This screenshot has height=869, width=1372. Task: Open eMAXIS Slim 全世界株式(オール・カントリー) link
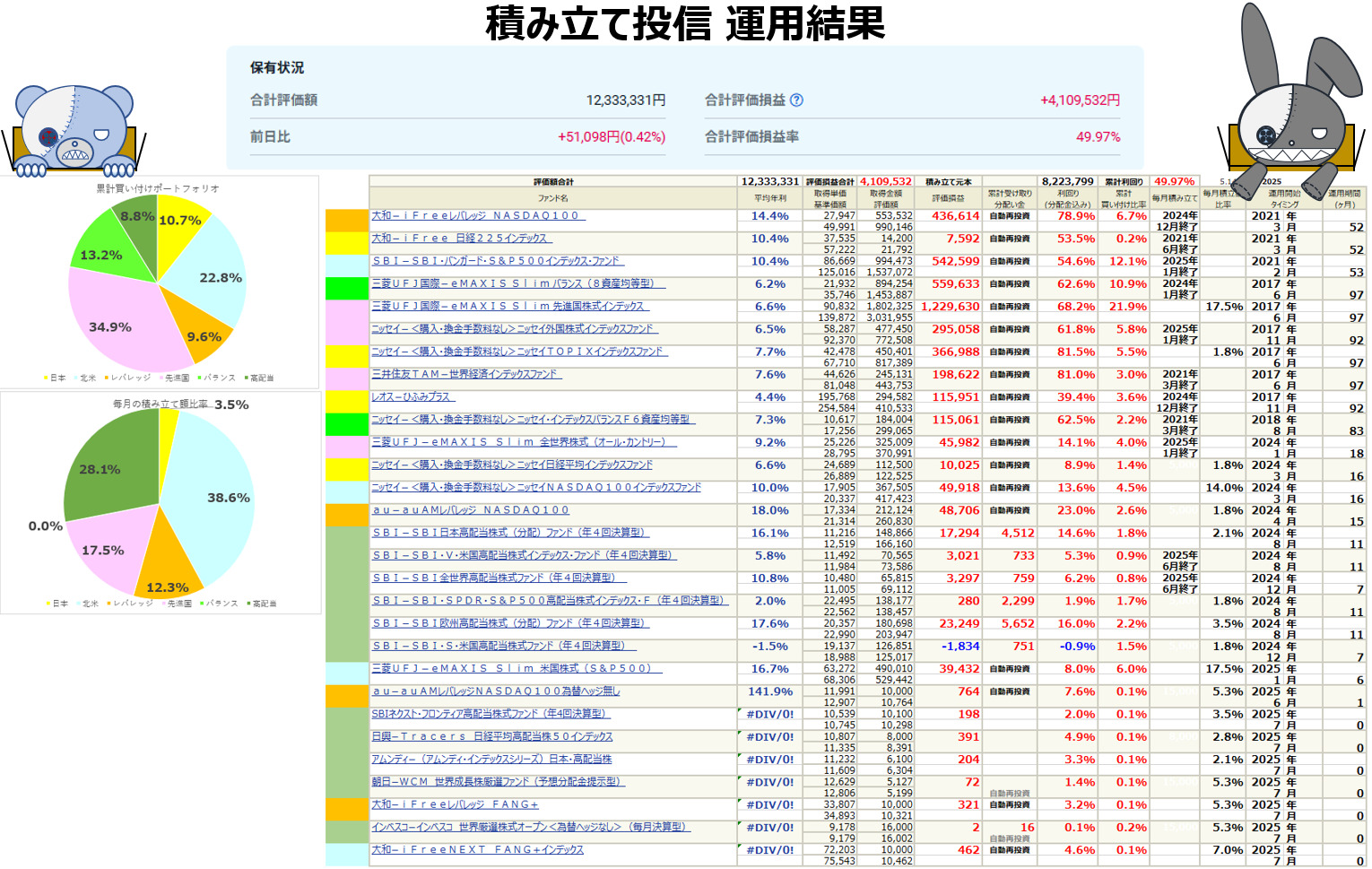coord(524,442)
